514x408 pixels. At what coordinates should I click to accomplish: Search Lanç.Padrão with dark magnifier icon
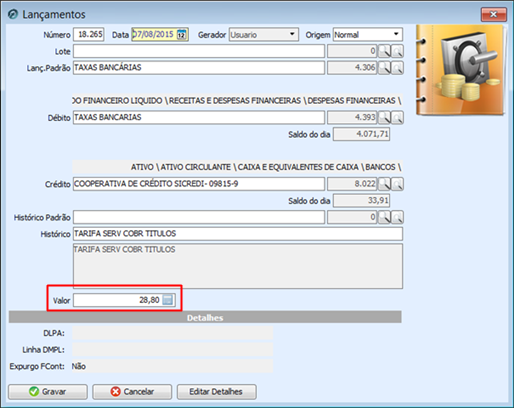(x=384, y=68)
